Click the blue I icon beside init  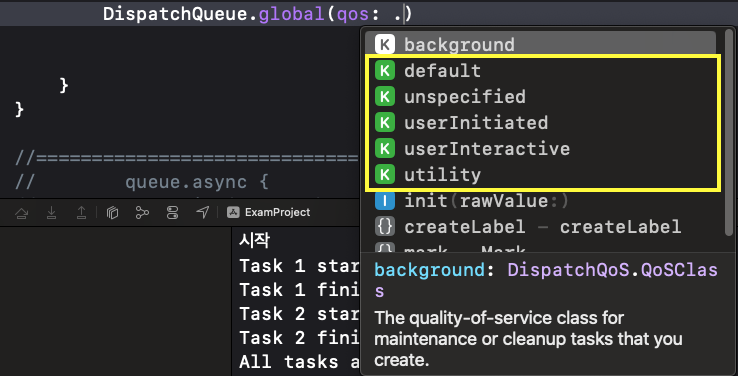click(x=385, y=201)
